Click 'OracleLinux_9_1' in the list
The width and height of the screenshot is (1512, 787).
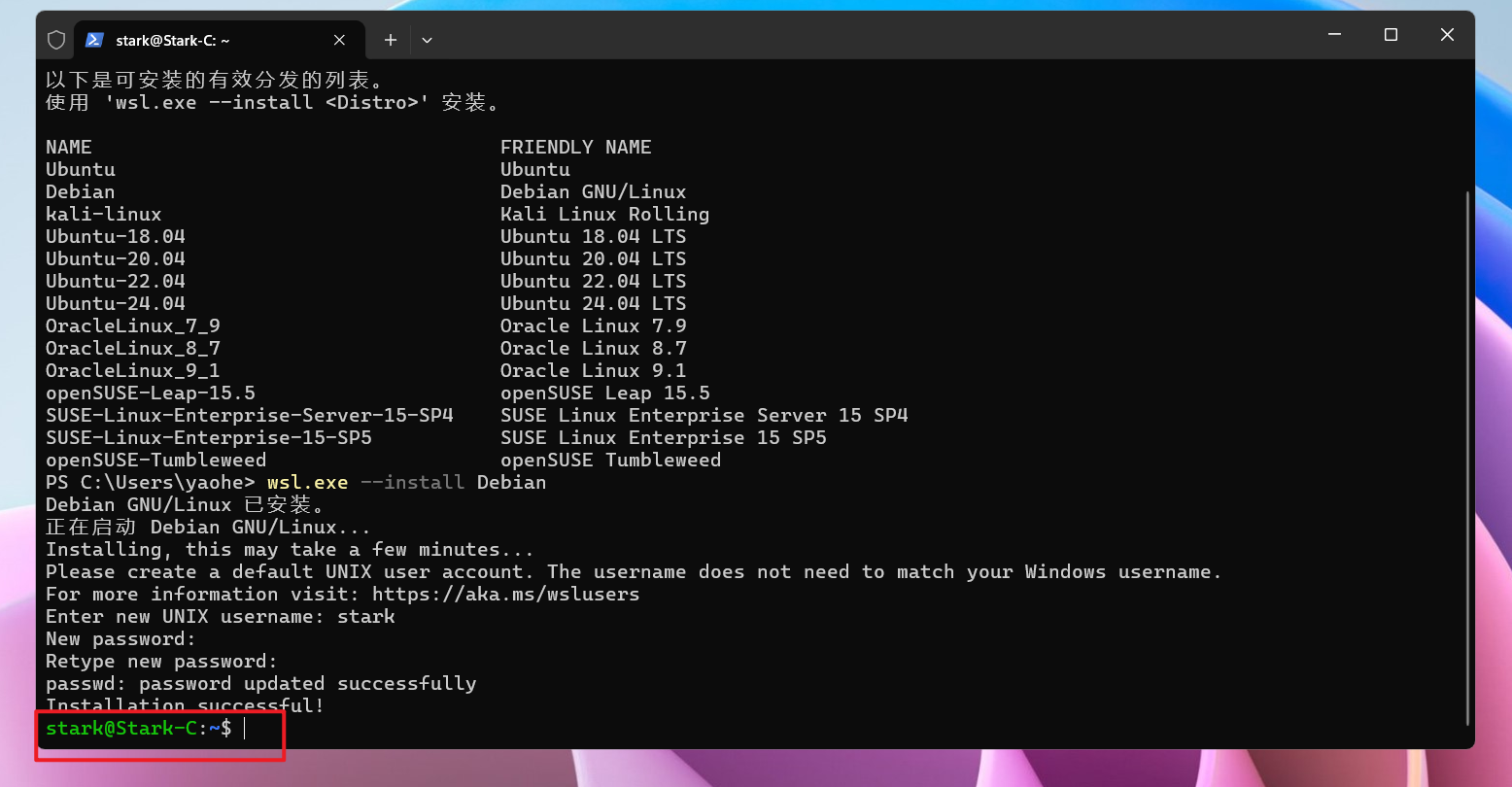[133, 370]
